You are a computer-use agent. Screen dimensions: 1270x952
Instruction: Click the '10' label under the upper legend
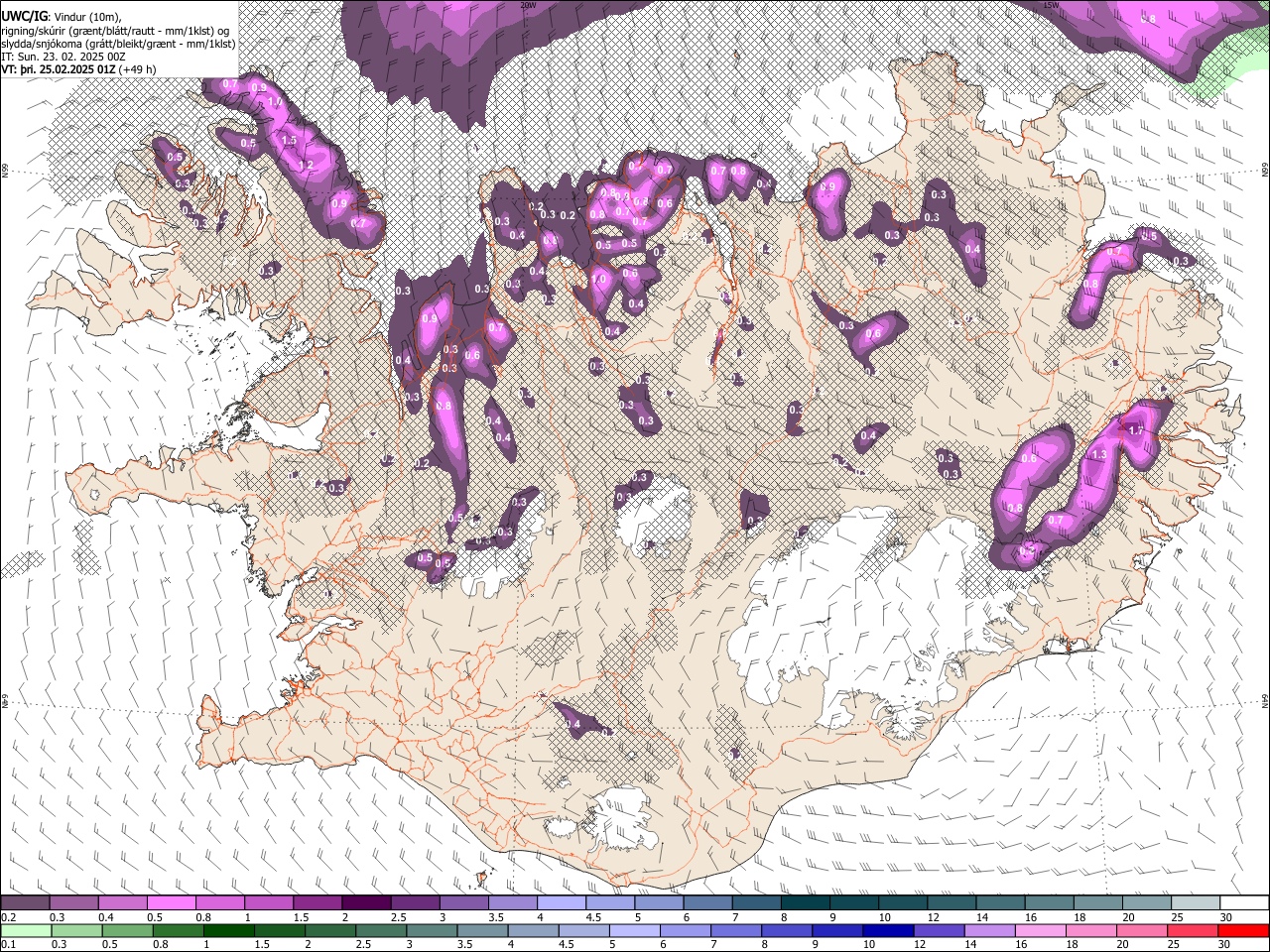pos(883,917)
